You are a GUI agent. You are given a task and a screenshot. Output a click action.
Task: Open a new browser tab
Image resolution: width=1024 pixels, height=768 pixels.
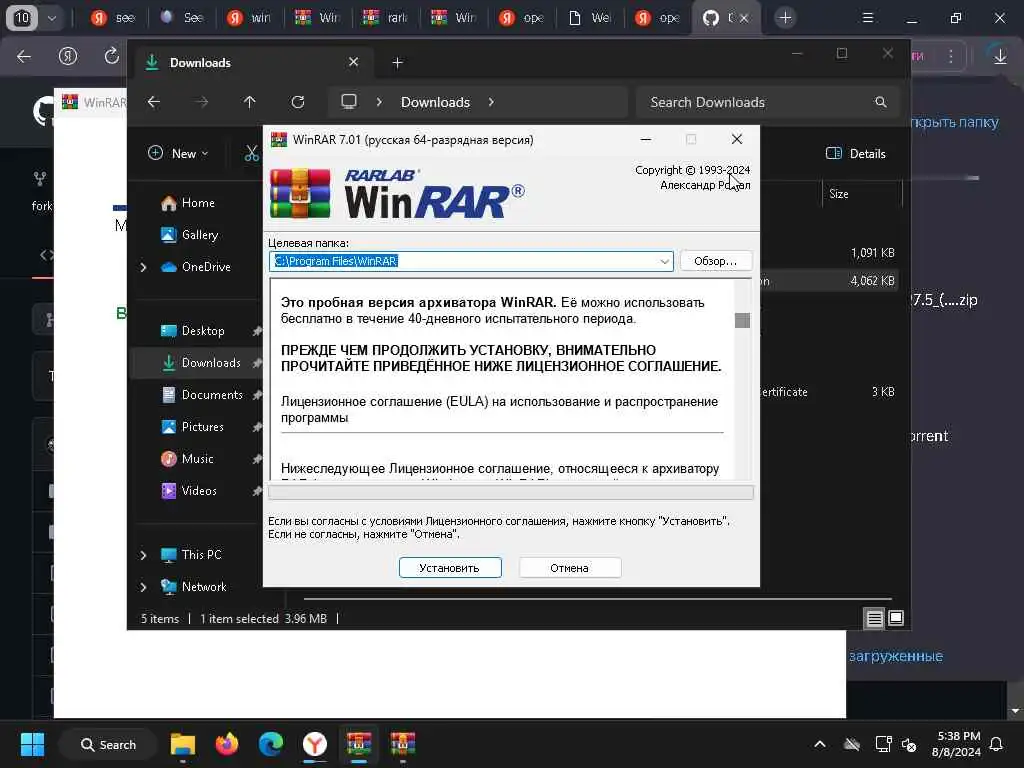tap(785, 18)
